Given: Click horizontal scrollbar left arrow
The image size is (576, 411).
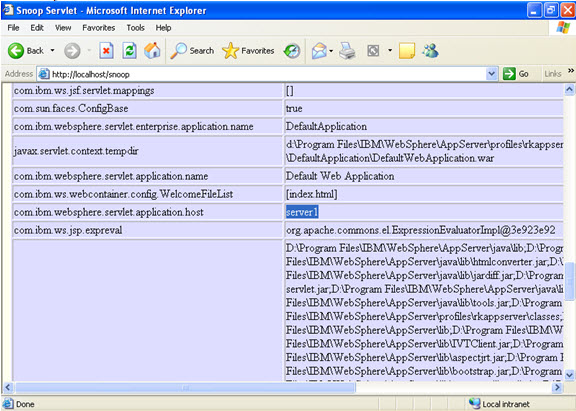Looking at the screenshot, I should tap(8, 387).
